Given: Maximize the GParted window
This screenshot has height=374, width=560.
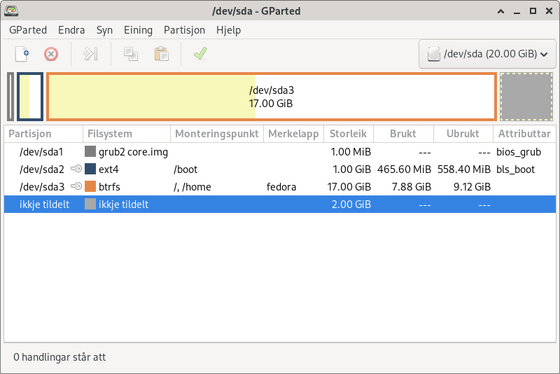Looking at the screenshot, I should [533, 11].
